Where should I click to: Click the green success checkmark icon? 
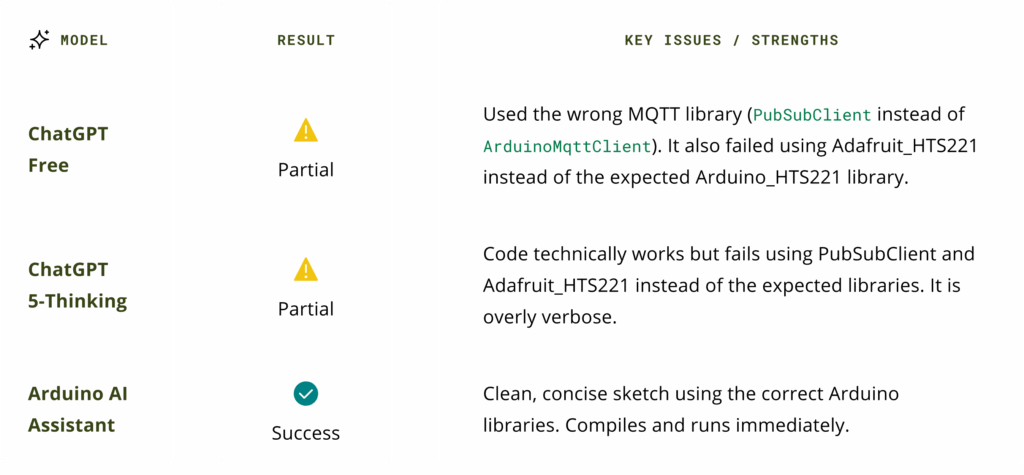[306, 394]
